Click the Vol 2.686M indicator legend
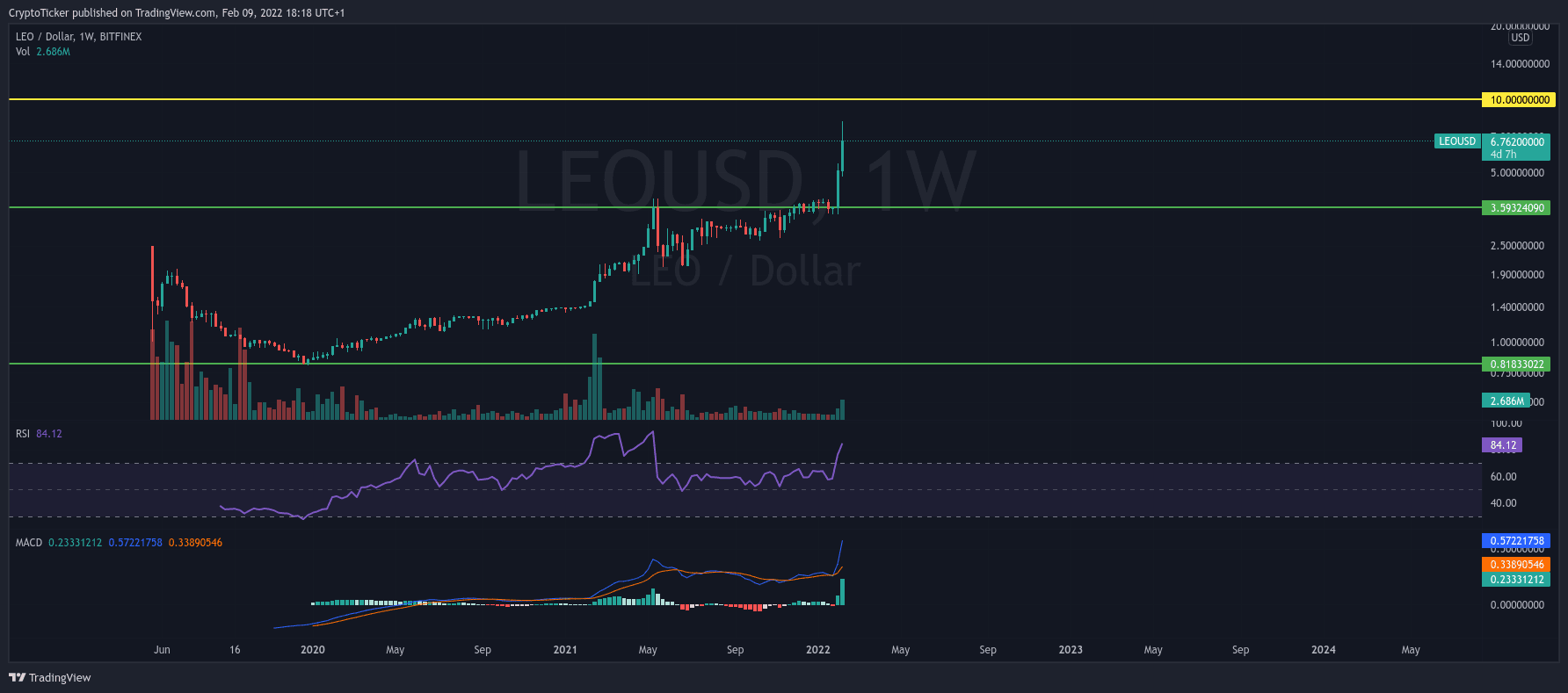 click(42, 52)
